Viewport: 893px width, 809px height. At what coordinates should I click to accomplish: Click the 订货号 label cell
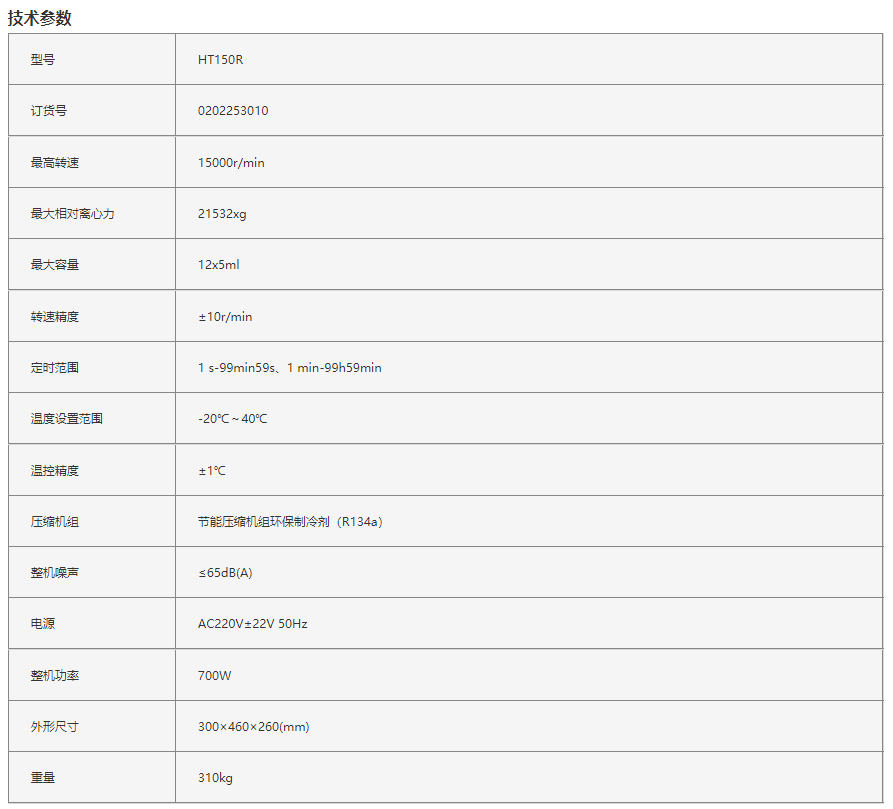click(x=49, y=111)
